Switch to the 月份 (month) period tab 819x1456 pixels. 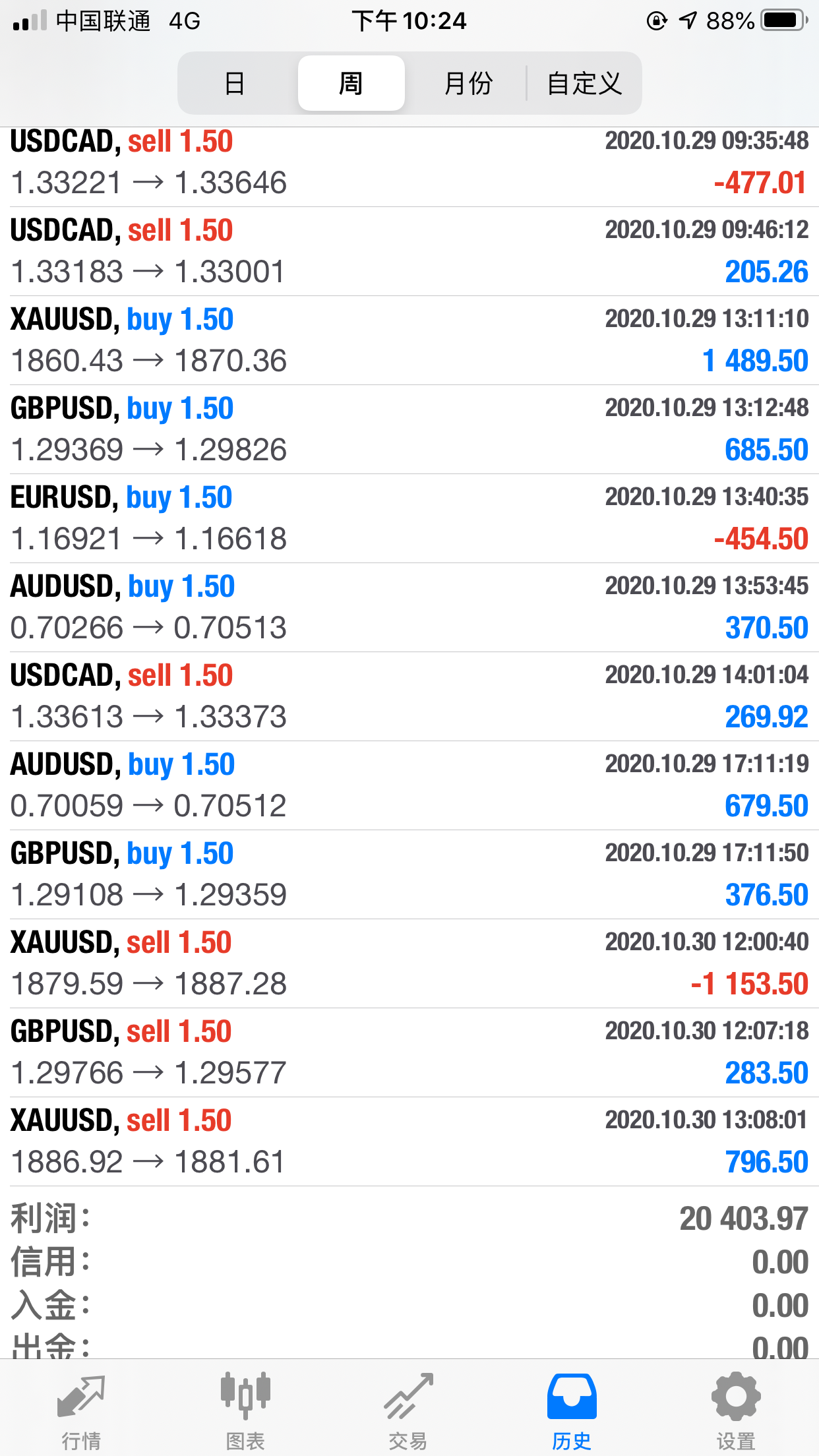[468, 84]
